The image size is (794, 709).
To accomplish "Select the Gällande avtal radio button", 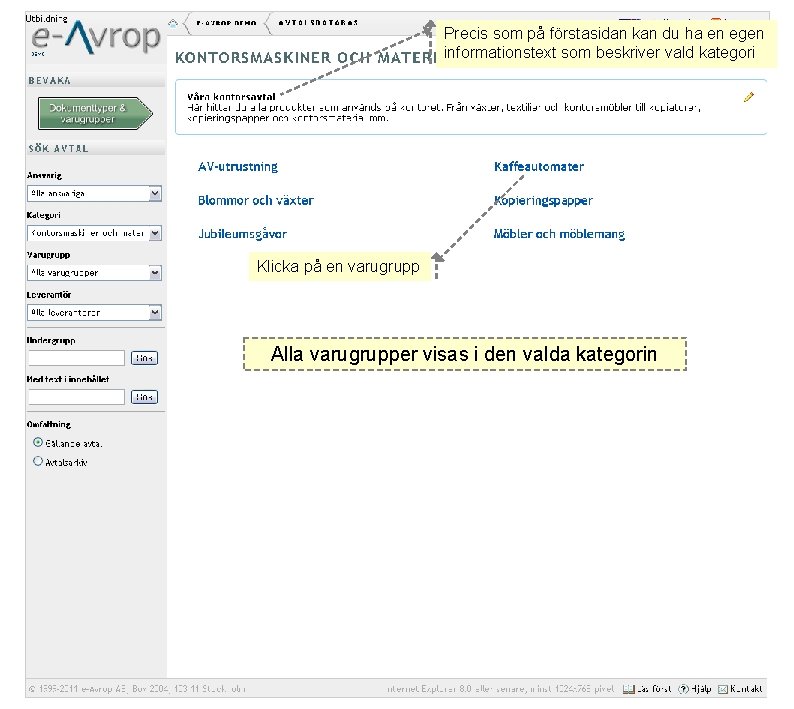I will pyautogui.click(x=38, y=442).
